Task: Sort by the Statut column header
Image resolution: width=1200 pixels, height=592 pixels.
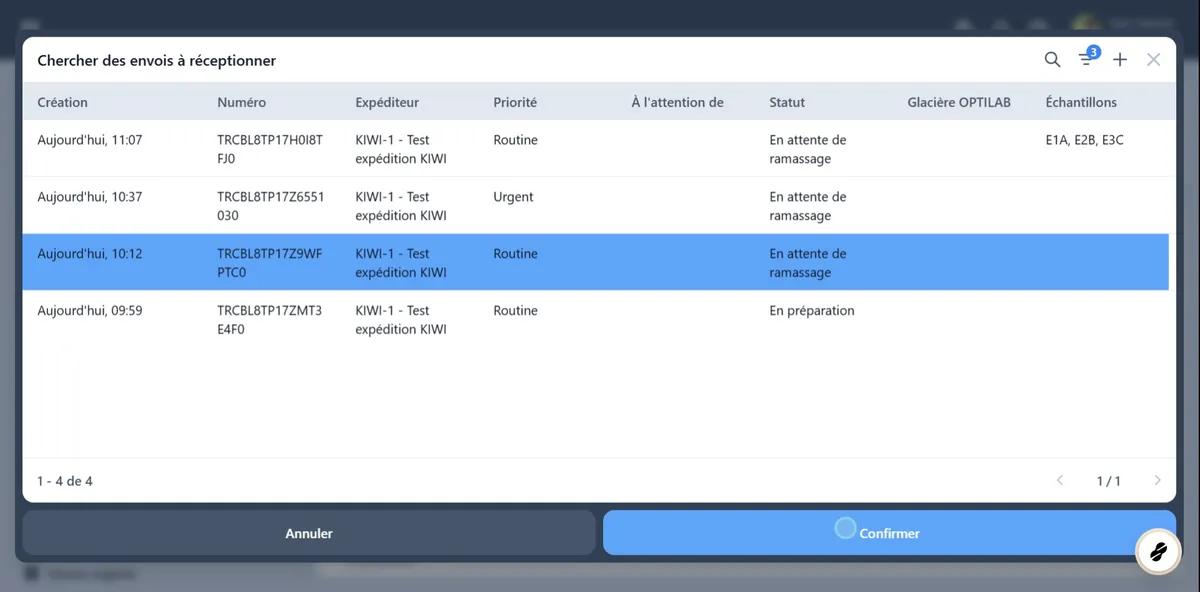Action: tap(786, 101)
